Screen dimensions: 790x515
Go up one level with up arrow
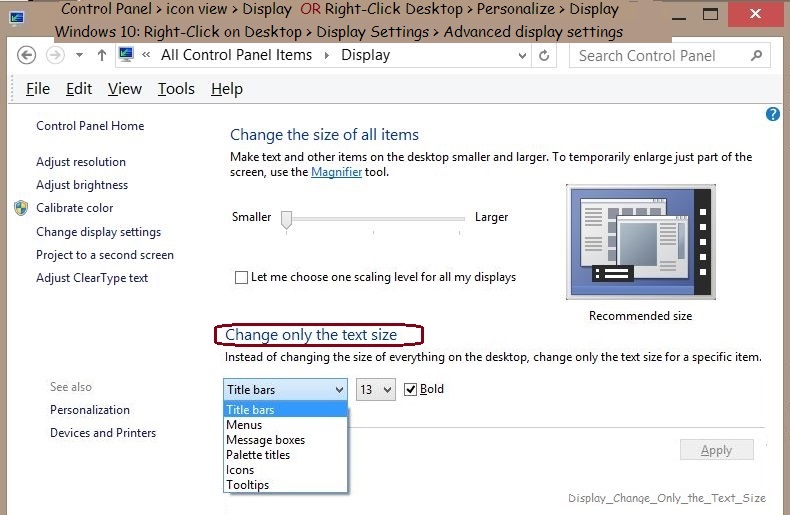[x=102, y=55]
